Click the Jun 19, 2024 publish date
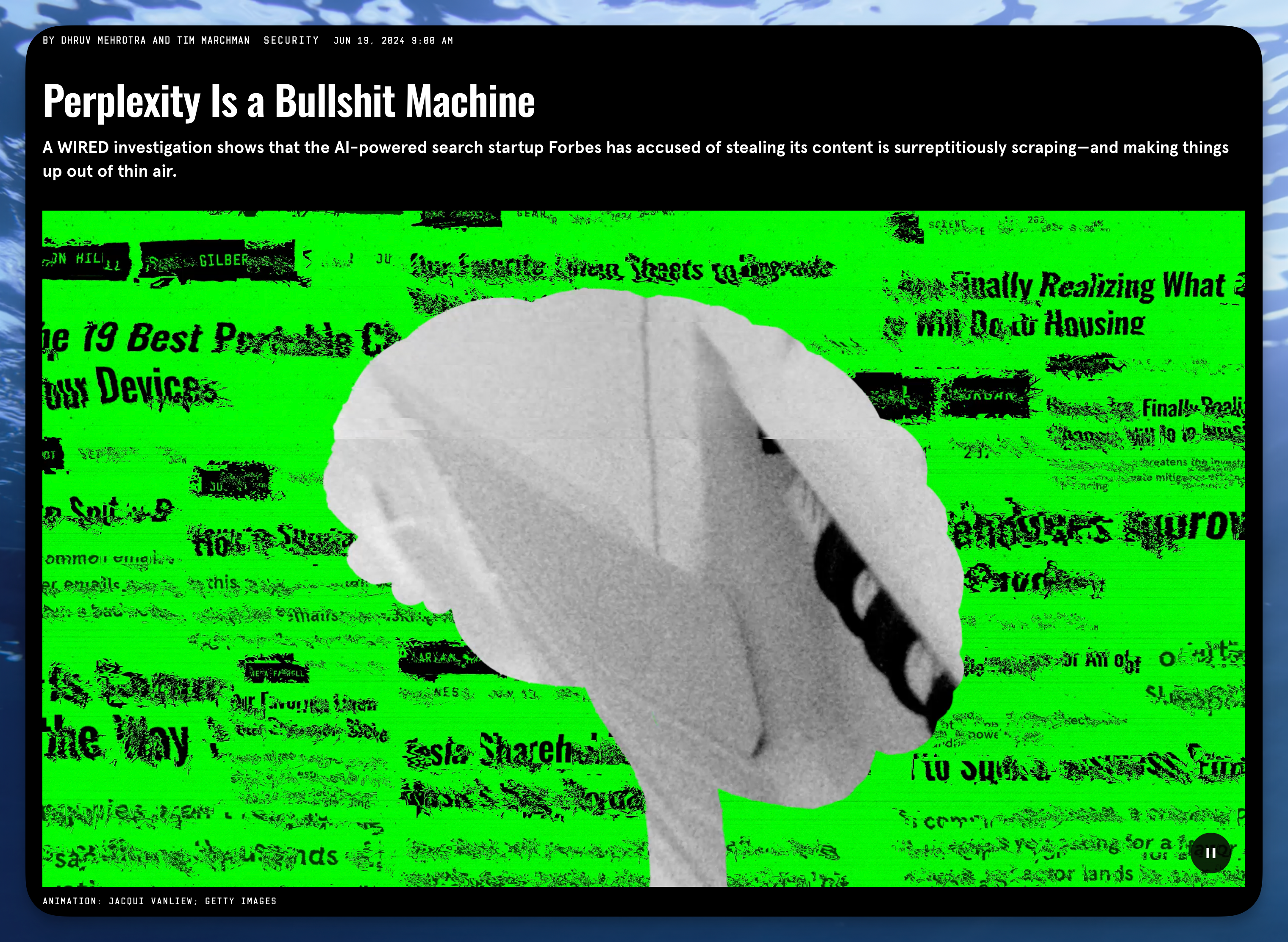1288x942 pixels. coord(394,41)
